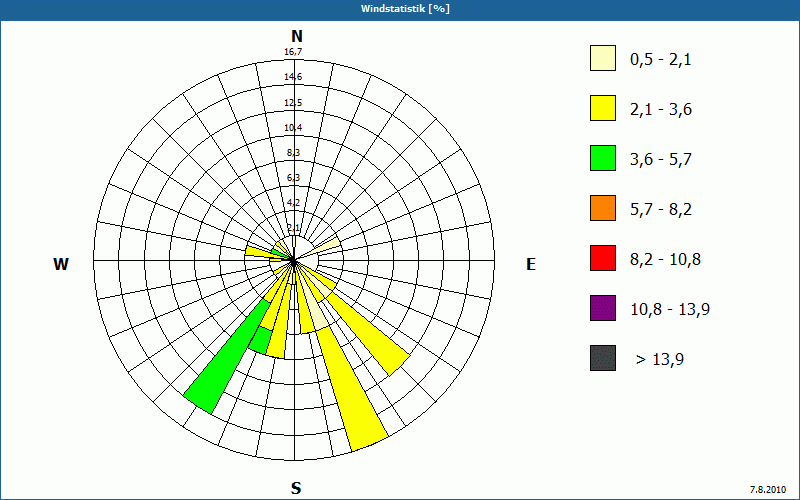Viewport: 800px width, 500px height.
Task: Click the yellow 2,1 - 3,6 legend swatch
Action: point(603,108)
